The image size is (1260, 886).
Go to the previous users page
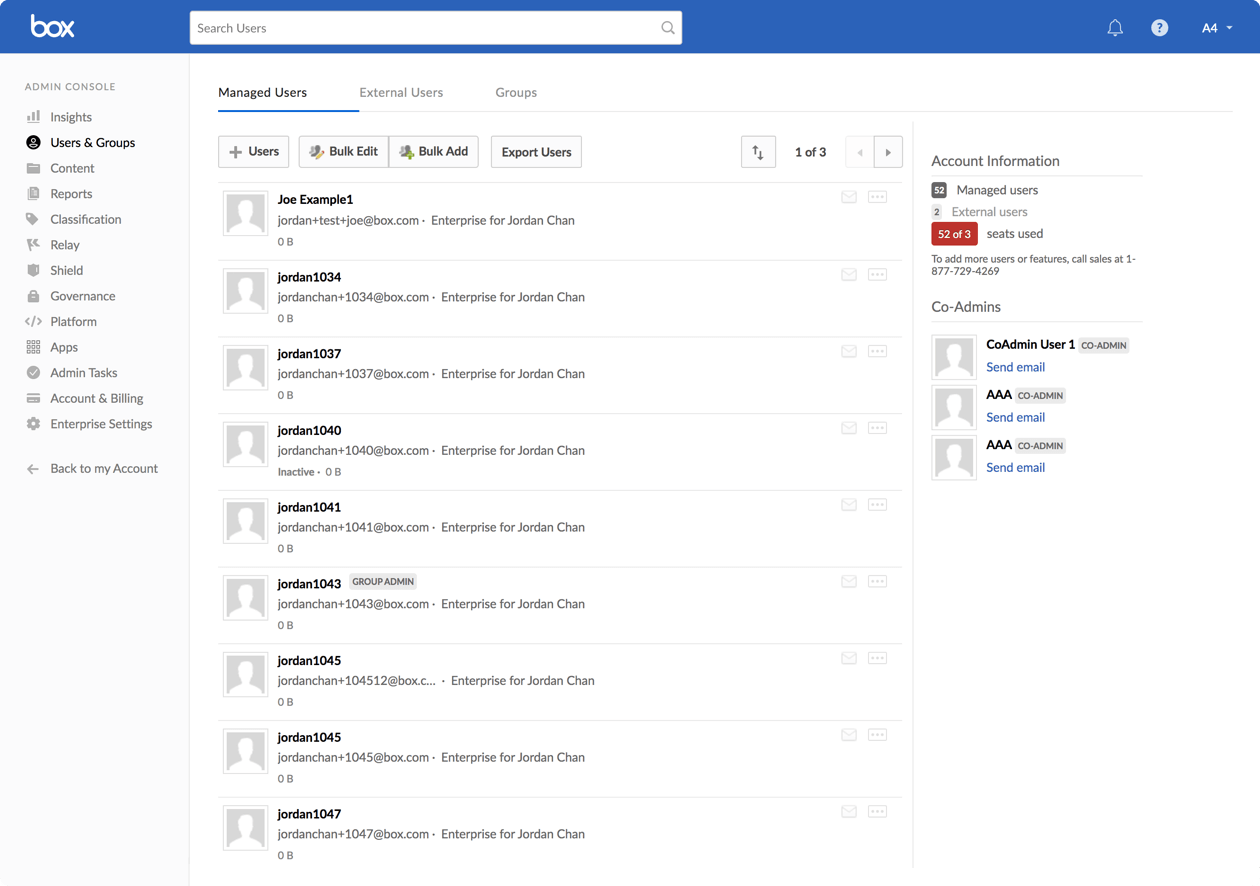pos(860,152)
